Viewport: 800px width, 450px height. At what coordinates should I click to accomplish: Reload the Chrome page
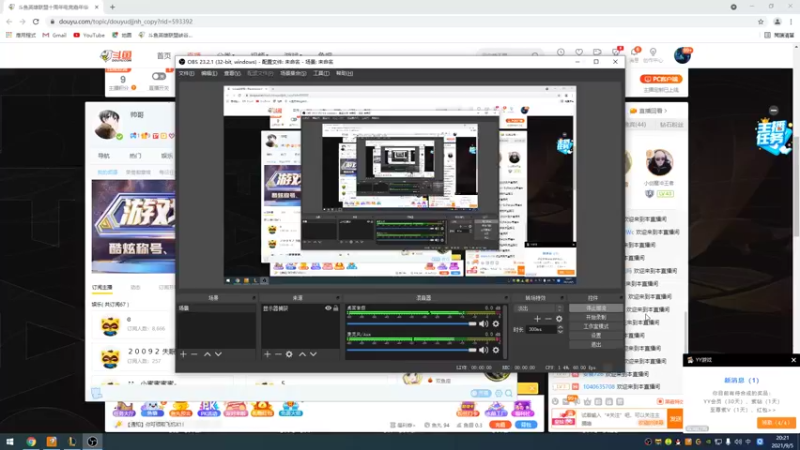pos(36,21)
